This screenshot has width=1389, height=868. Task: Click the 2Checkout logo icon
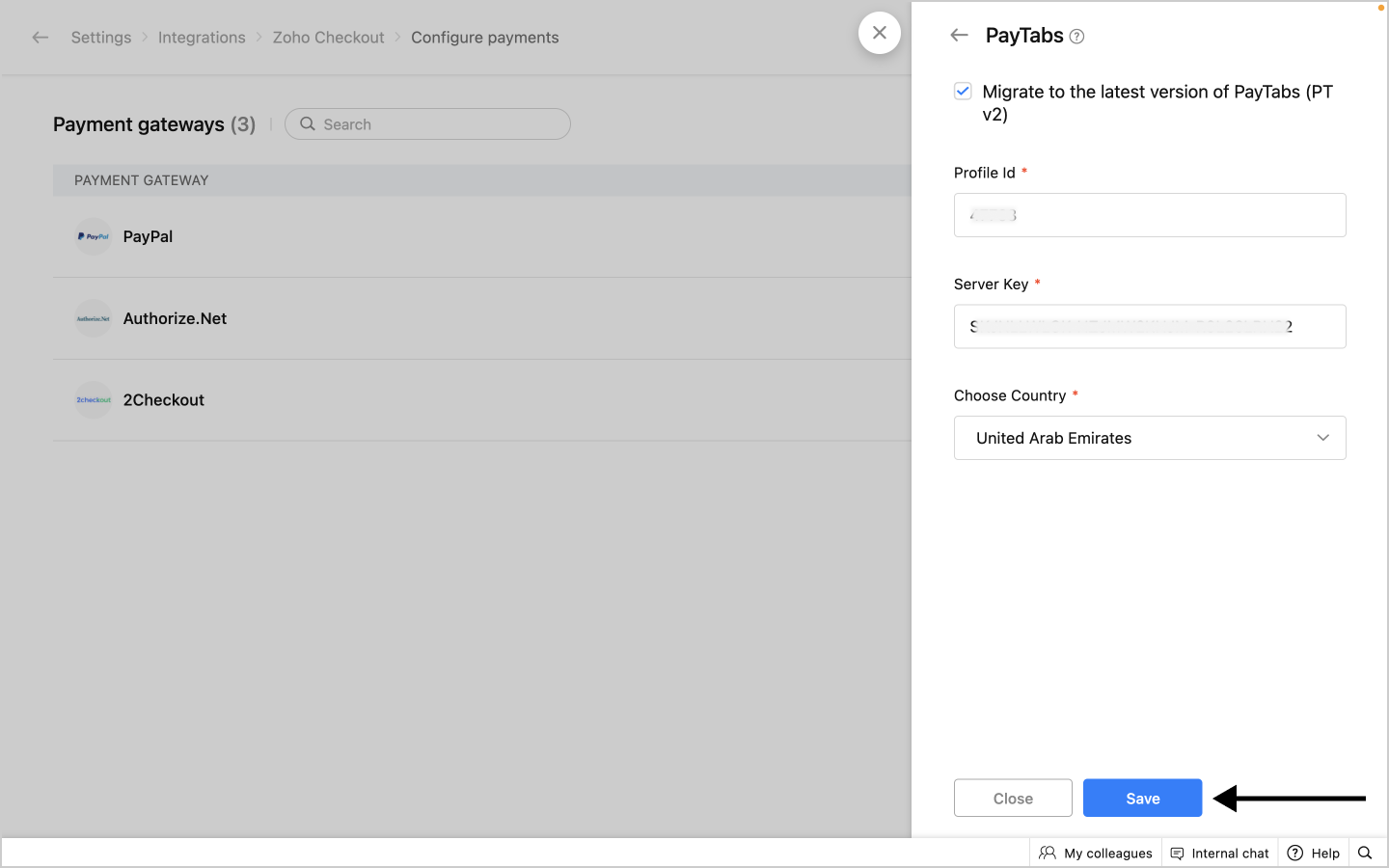(x=94, y=400)
